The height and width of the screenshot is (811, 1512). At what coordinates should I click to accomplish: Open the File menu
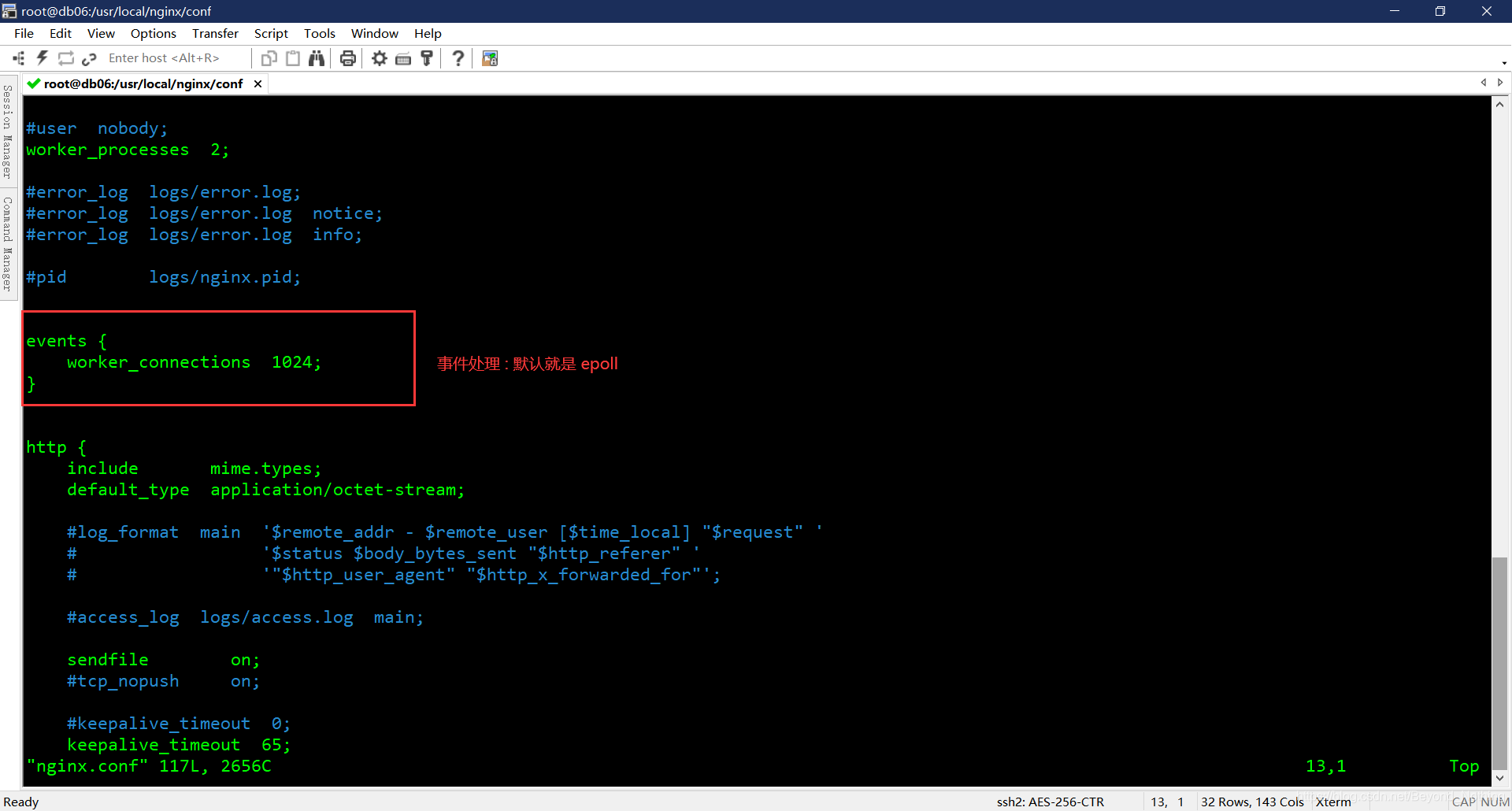pos(24,33)
